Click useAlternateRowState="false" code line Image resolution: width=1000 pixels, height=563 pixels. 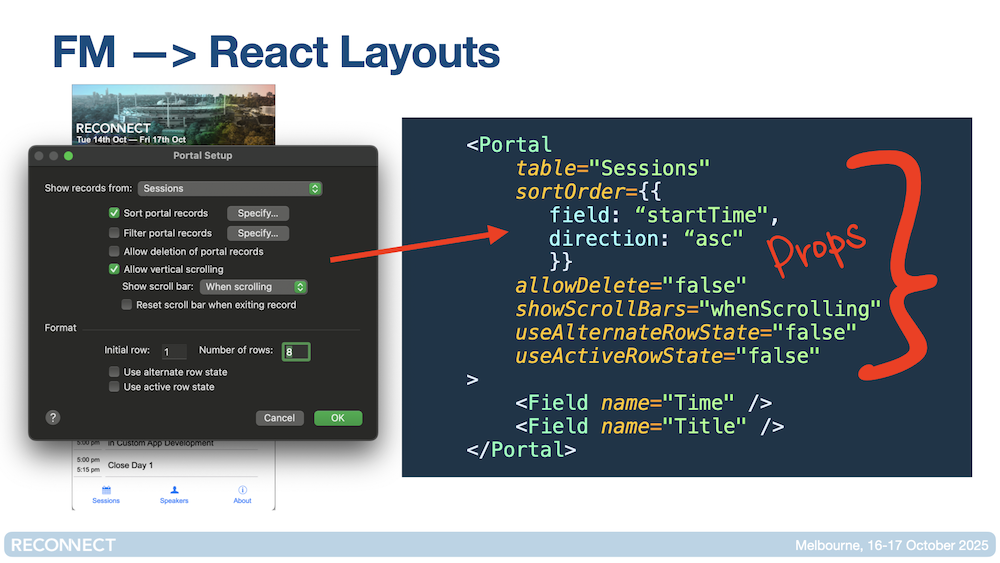[686, 332]
